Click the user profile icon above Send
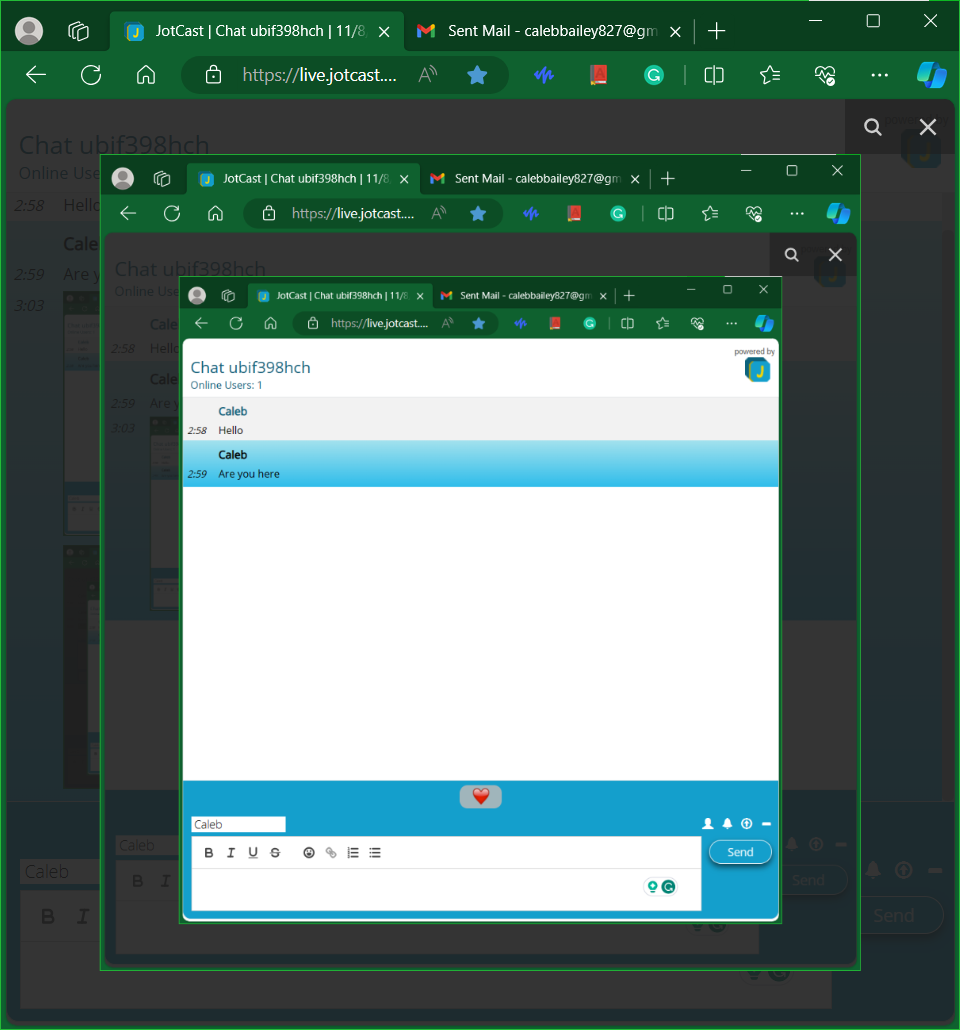The image size is (960, 1030). [x=708, y=824]
